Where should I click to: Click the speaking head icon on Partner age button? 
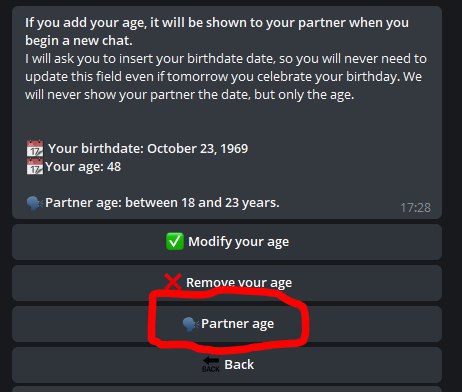pos(191,324)
